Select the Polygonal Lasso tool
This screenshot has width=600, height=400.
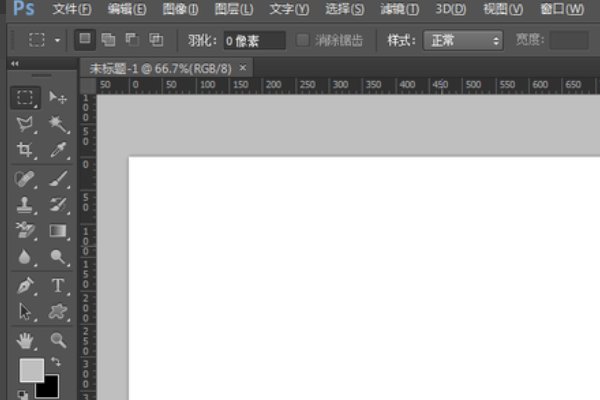tap(25, 124)
